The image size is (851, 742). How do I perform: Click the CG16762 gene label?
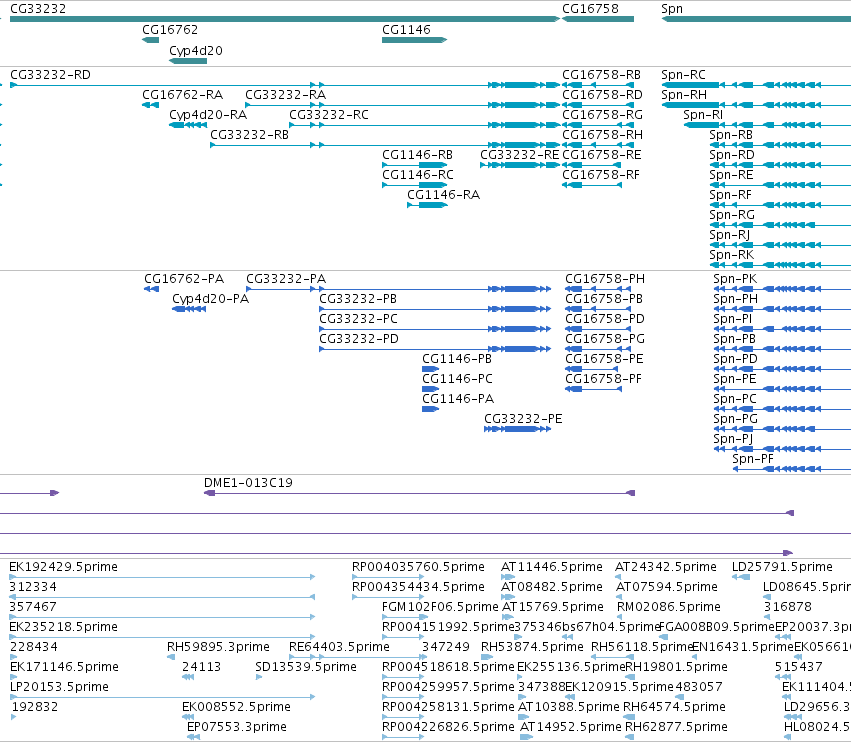170,30
